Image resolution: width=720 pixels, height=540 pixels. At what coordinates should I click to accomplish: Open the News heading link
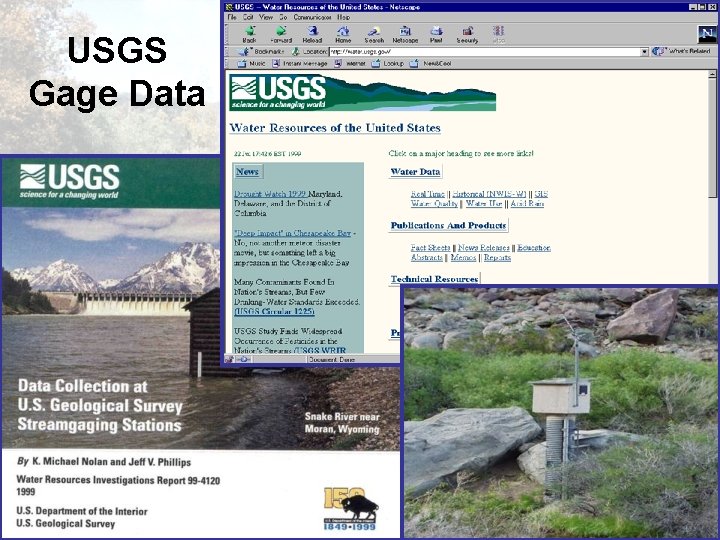click(247, 171)
